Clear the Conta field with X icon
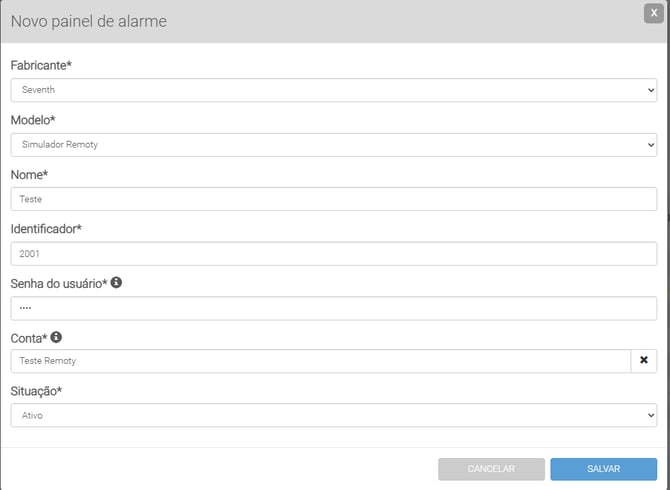 coord(644,360)
